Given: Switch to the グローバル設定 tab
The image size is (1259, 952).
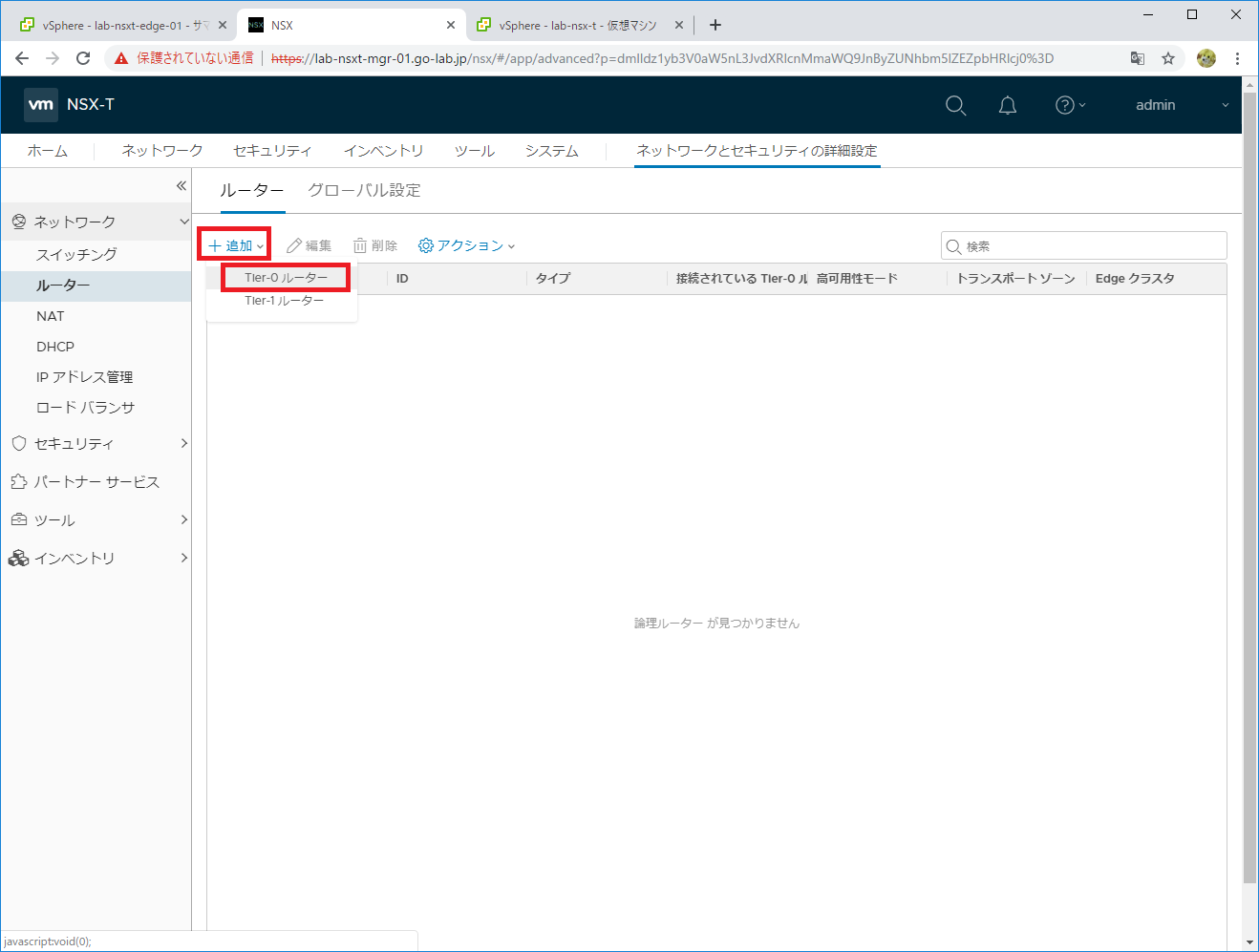Looking at the screenshot, I should [364, 190].
